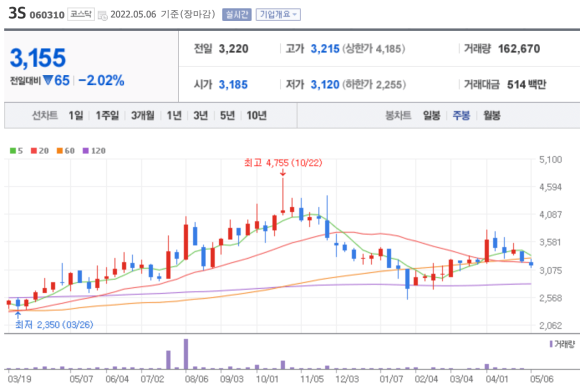Viewport: 580px width, 389px height.
Task: Click the 최고 4,755 (10/22) high label
Action: 283,163
